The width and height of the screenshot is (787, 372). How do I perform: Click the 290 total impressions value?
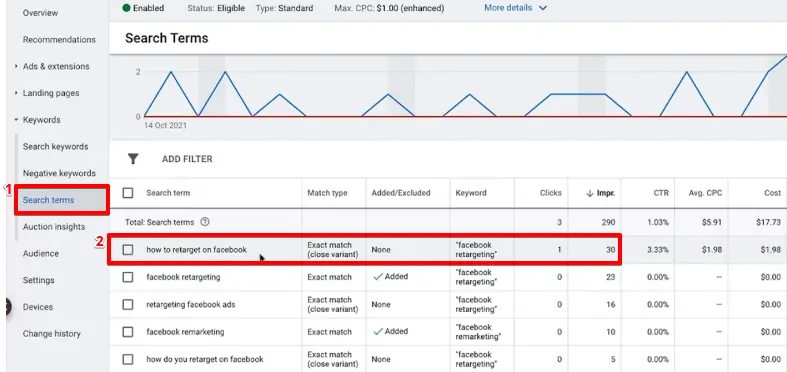(x=609, y=222)
